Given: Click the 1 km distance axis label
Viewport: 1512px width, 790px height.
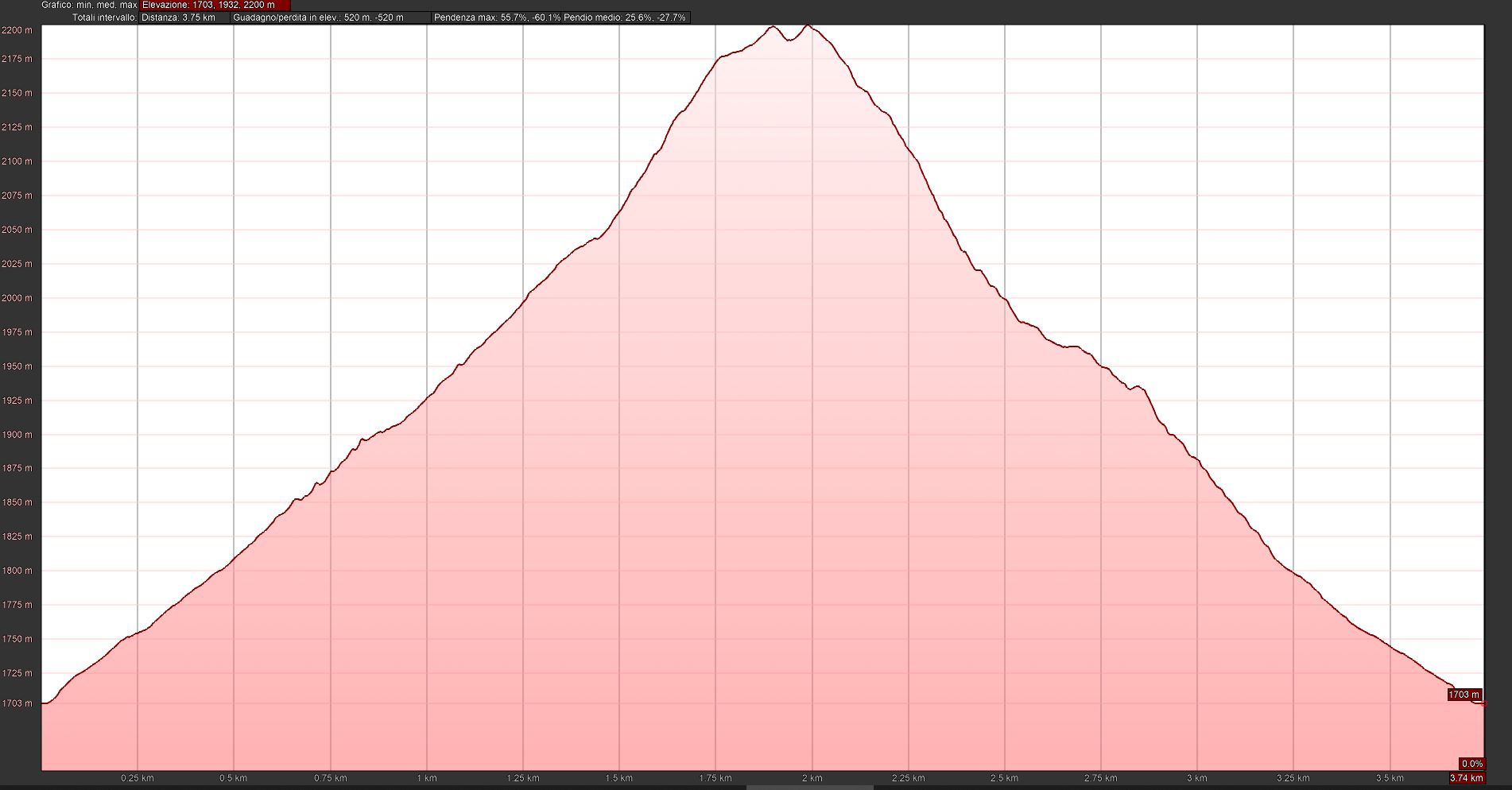Looking at the screenshot, I should 427,778.
